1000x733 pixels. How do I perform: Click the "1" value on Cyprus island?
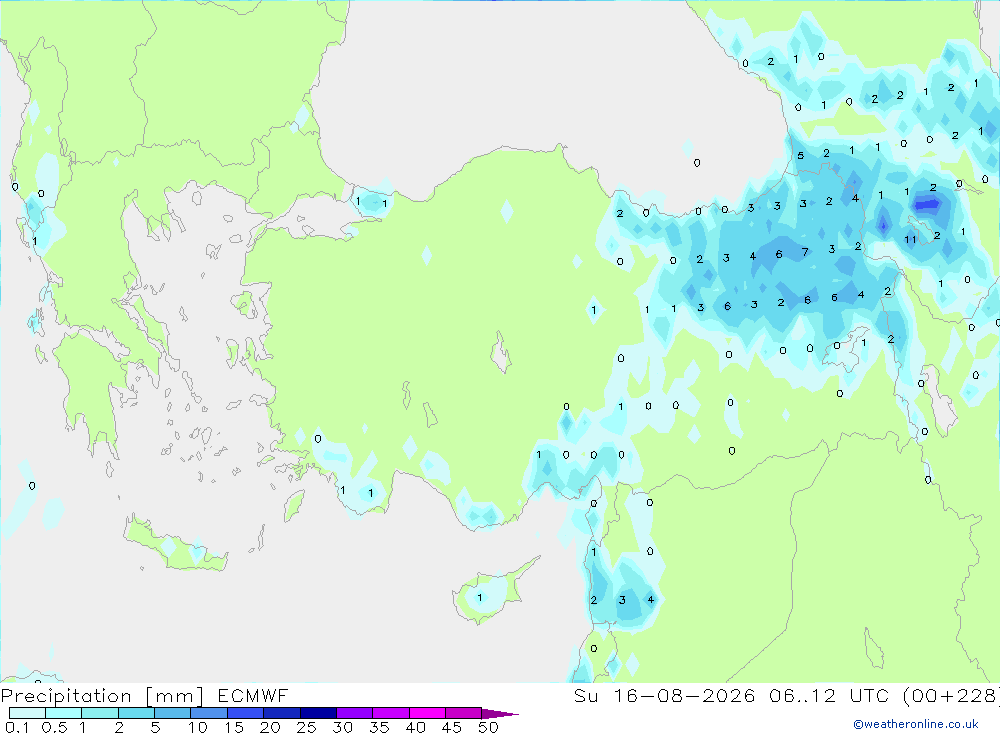pos(480,598)
